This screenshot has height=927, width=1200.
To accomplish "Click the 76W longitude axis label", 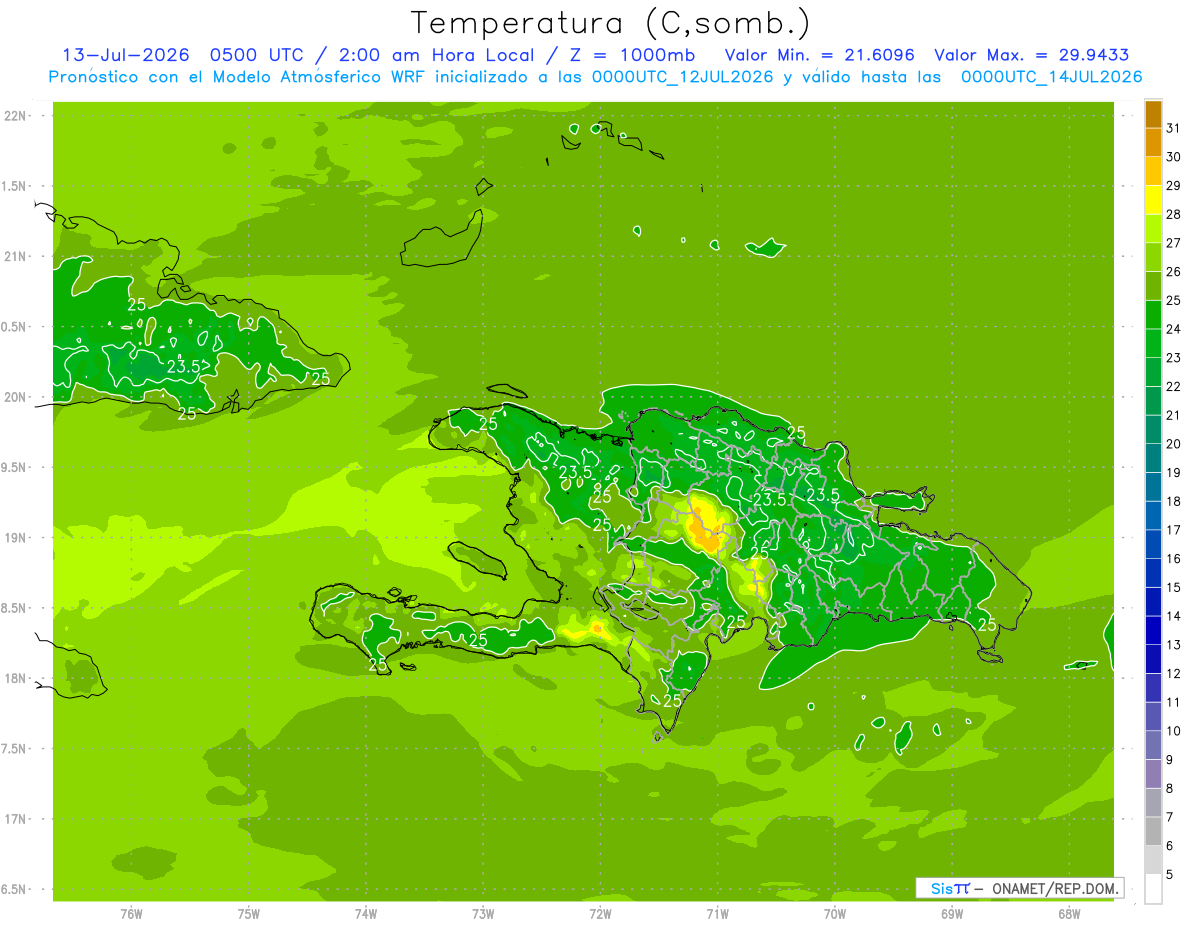I will (x=131, y=914).
